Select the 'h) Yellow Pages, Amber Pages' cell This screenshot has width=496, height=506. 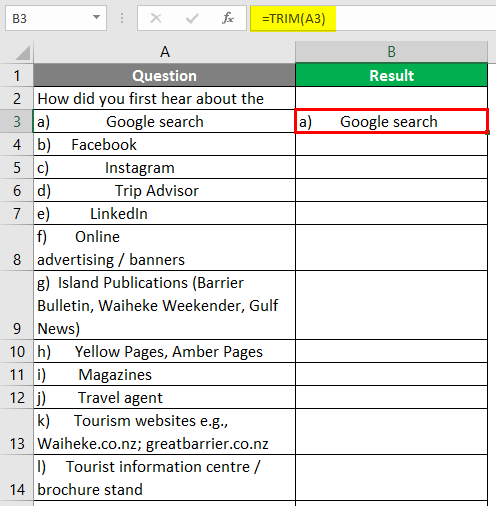(x=164, y=351)
